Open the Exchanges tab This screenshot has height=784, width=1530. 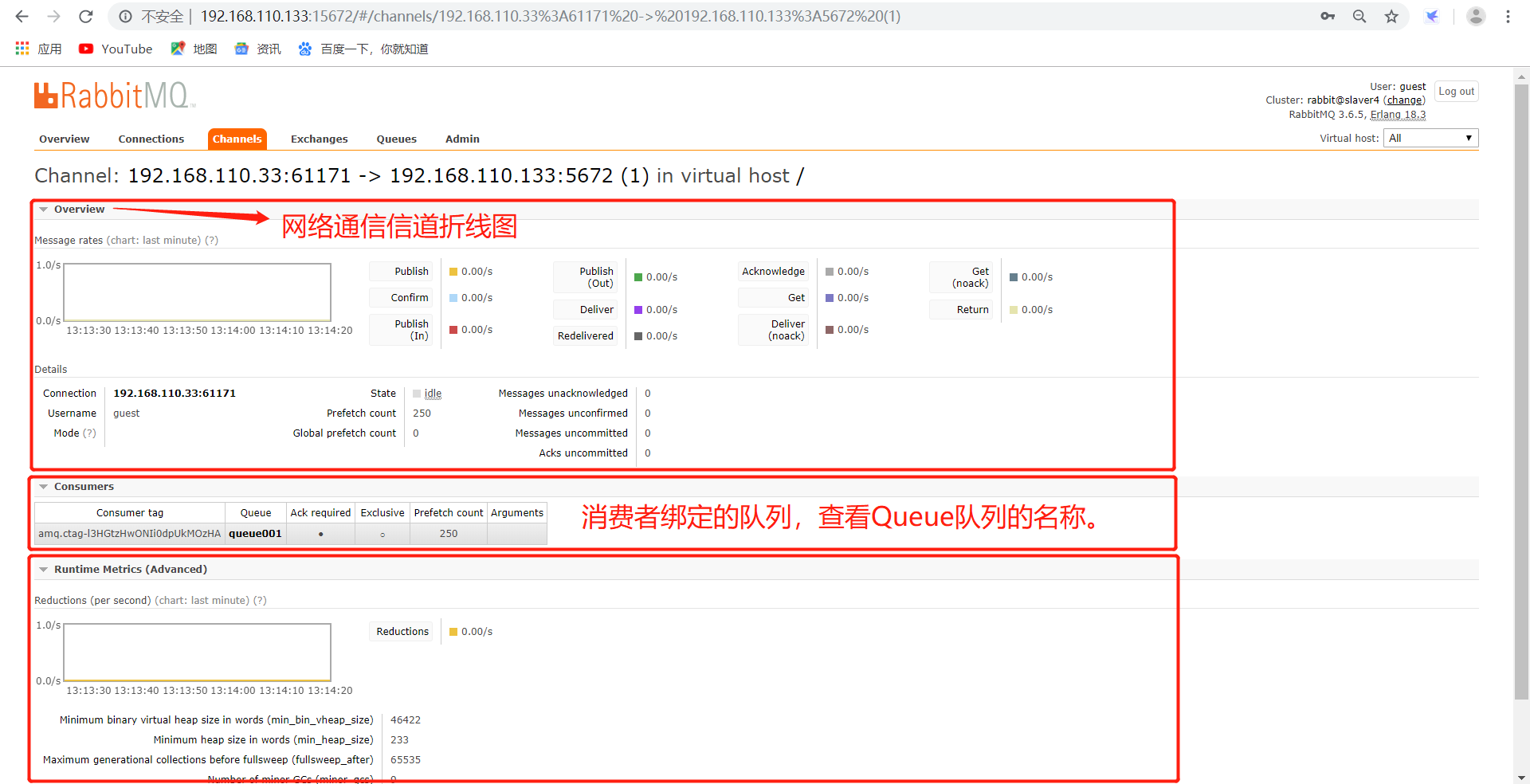click(320, 139)
